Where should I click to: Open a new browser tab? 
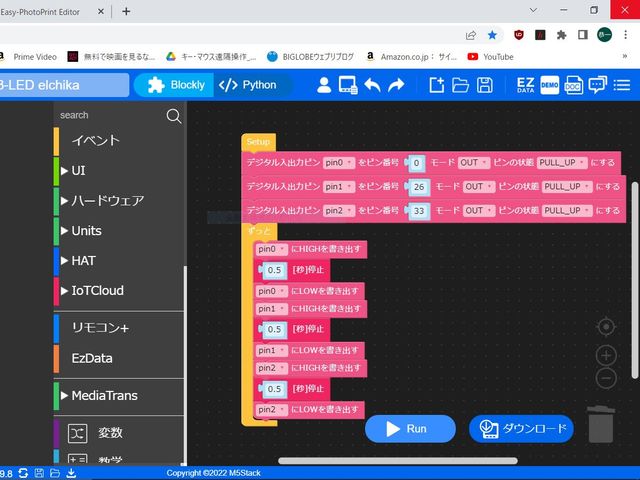126,11
